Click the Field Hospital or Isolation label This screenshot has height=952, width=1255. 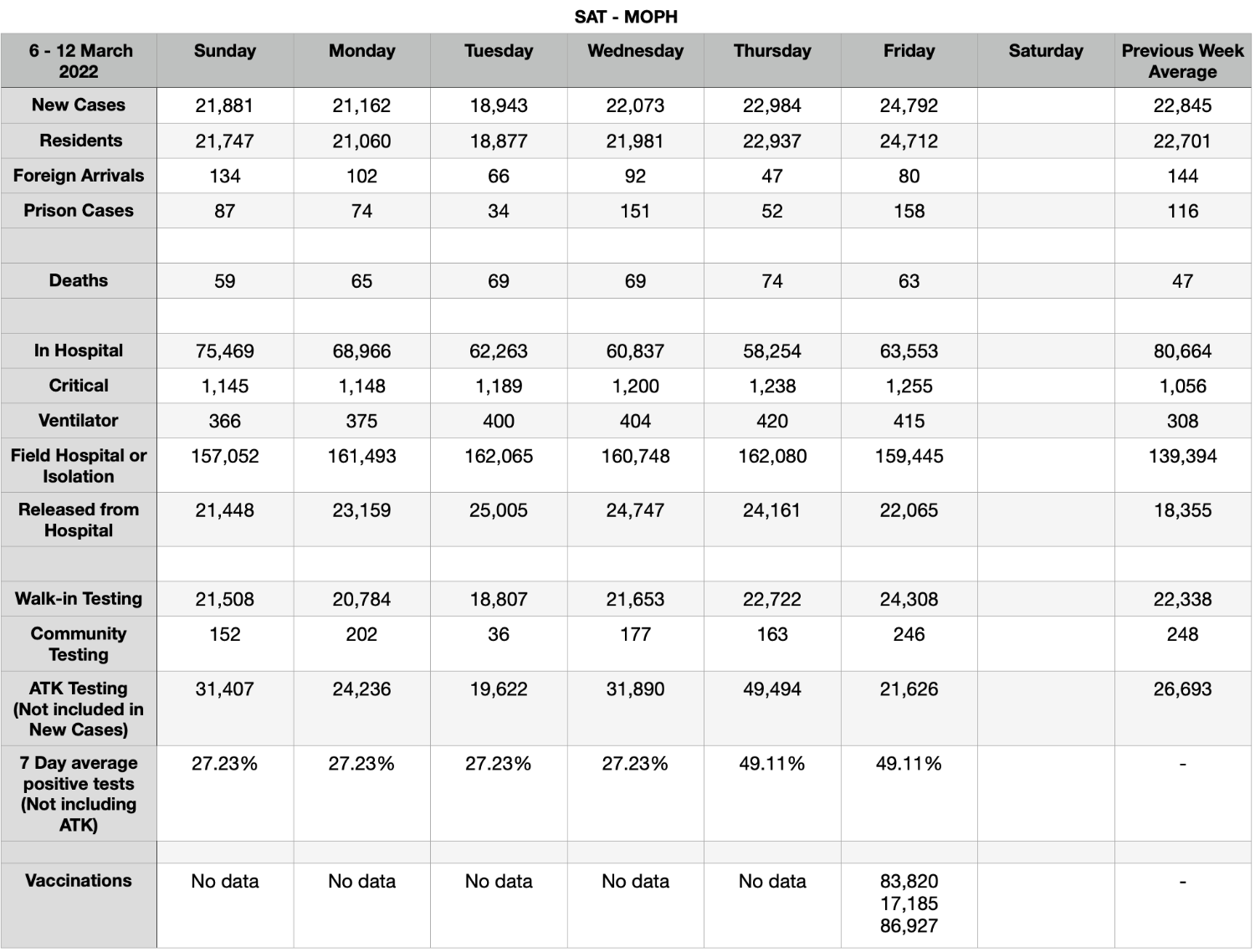pos(79,466)
